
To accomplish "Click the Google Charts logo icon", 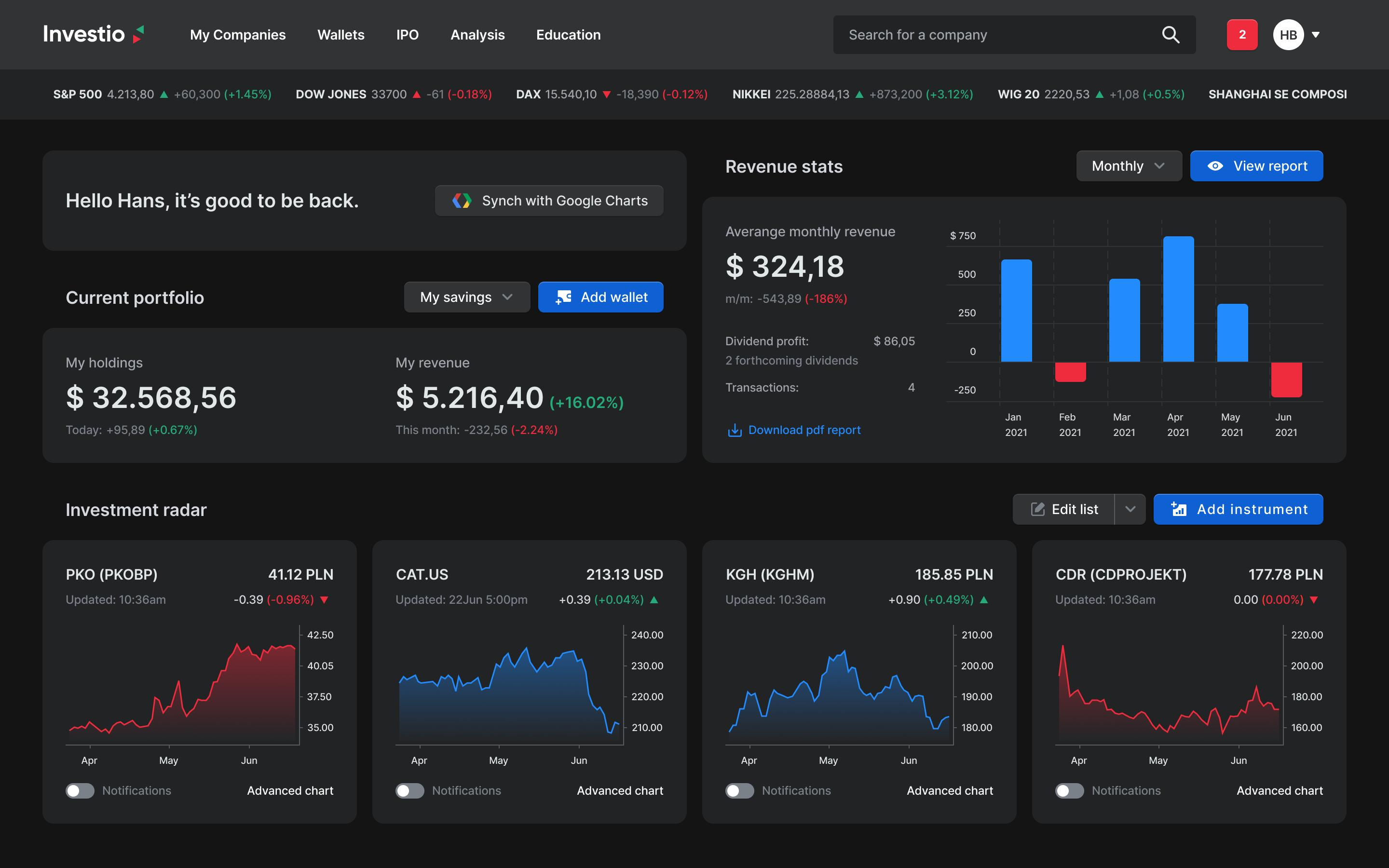I will coord(462,200).
